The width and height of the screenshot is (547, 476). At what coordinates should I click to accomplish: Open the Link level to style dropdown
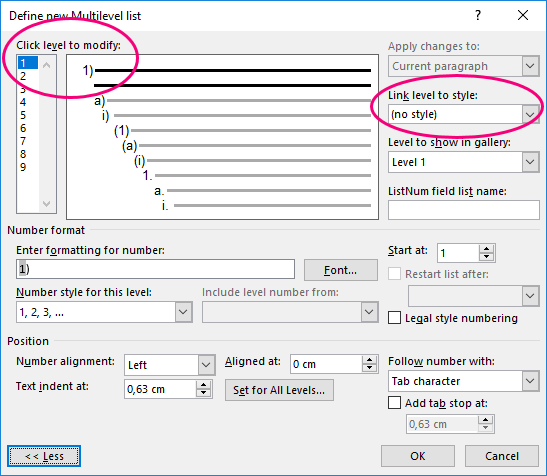coord(530,114)
